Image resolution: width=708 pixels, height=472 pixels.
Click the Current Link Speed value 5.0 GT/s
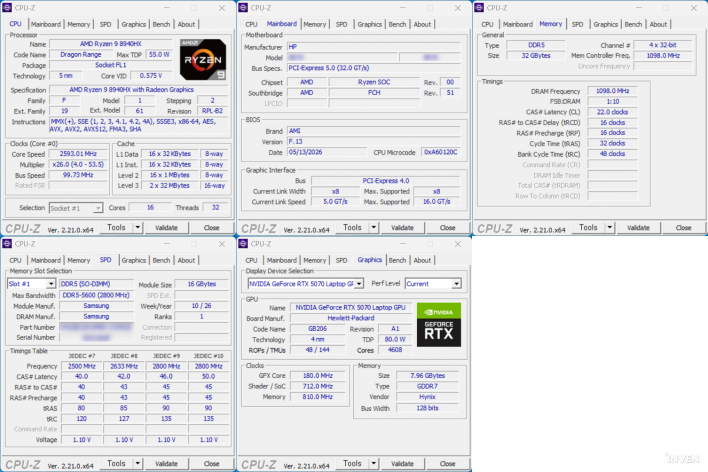[335, 201]
